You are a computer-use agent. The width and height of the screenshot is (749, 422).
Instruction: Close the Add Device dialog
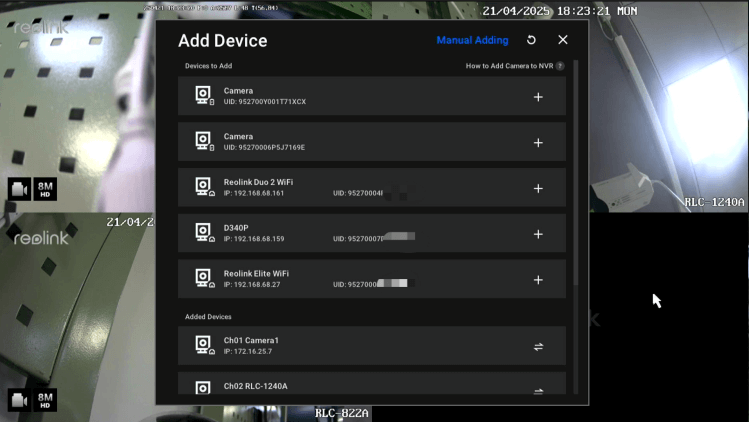[x=563, y=40]
